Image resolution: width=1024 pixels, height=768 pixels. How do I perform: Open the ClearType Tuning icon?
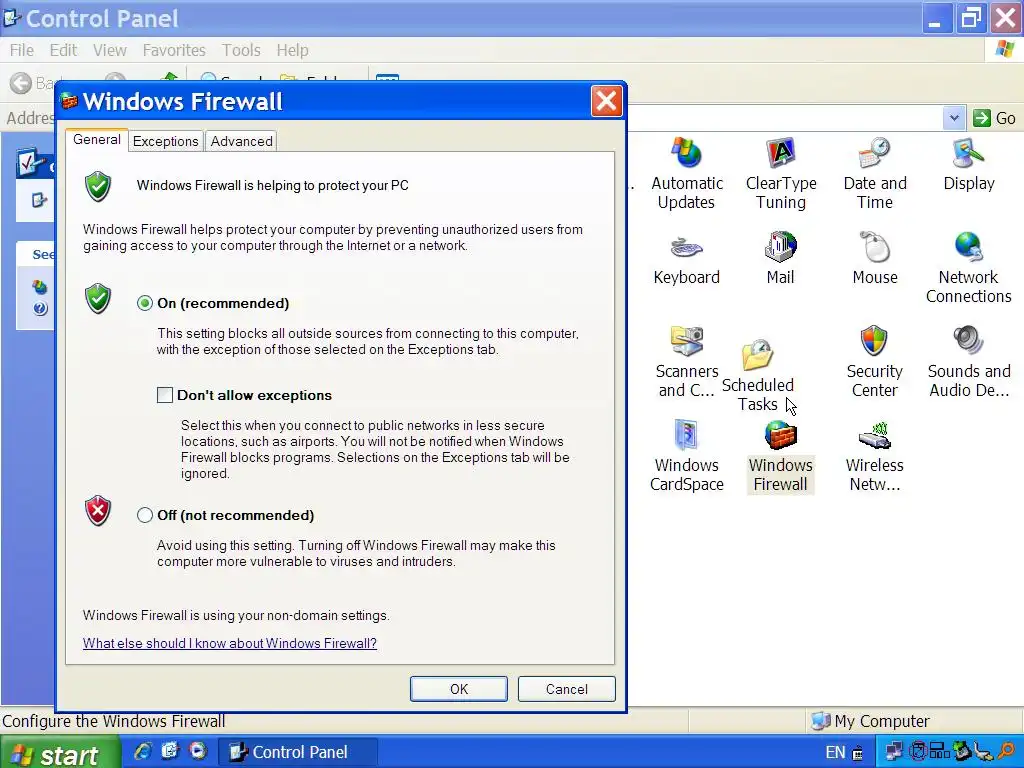point(780,153)
